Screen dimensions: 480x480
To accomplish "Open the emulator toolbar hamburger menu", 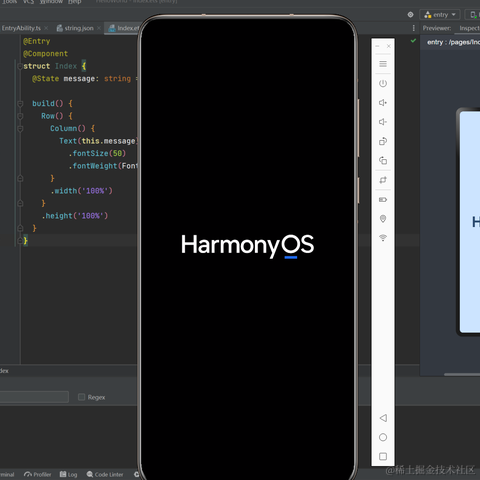I will click(x=383, y=64).
